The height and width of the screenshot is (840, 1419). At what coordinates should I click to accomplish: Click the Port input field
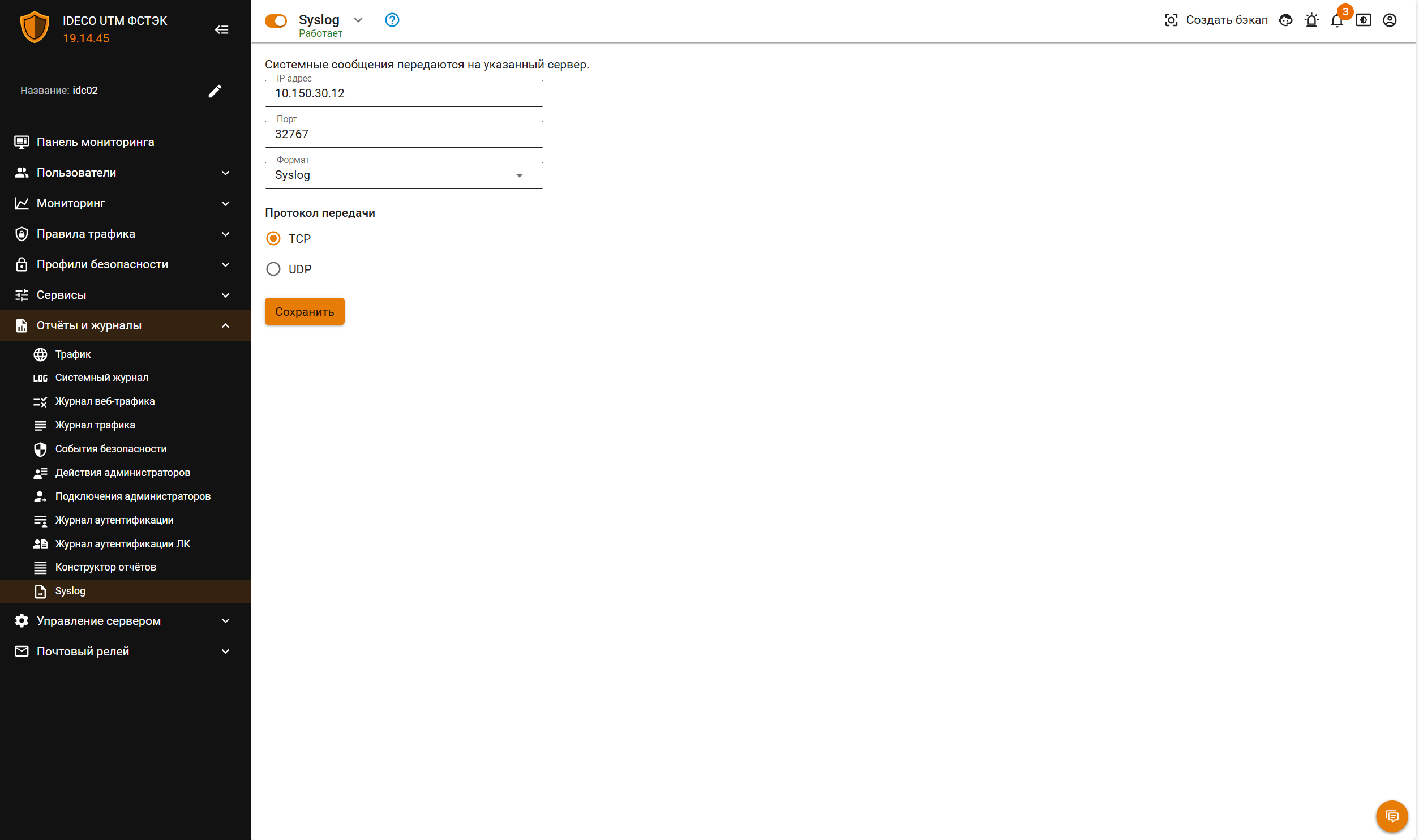click(404, 134)
